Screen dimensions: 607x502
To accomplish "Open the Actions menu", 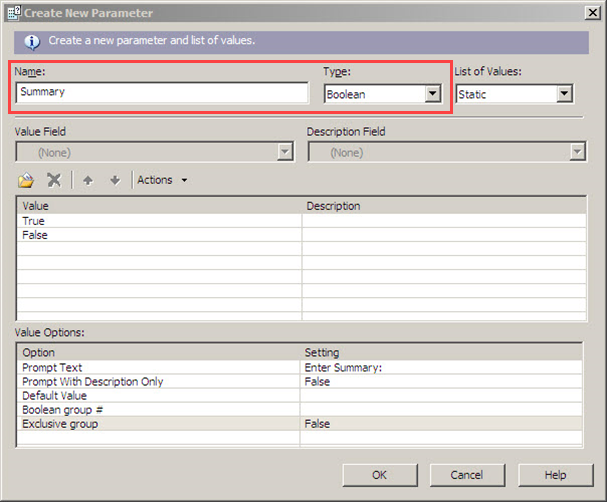I will coord(162,180).
